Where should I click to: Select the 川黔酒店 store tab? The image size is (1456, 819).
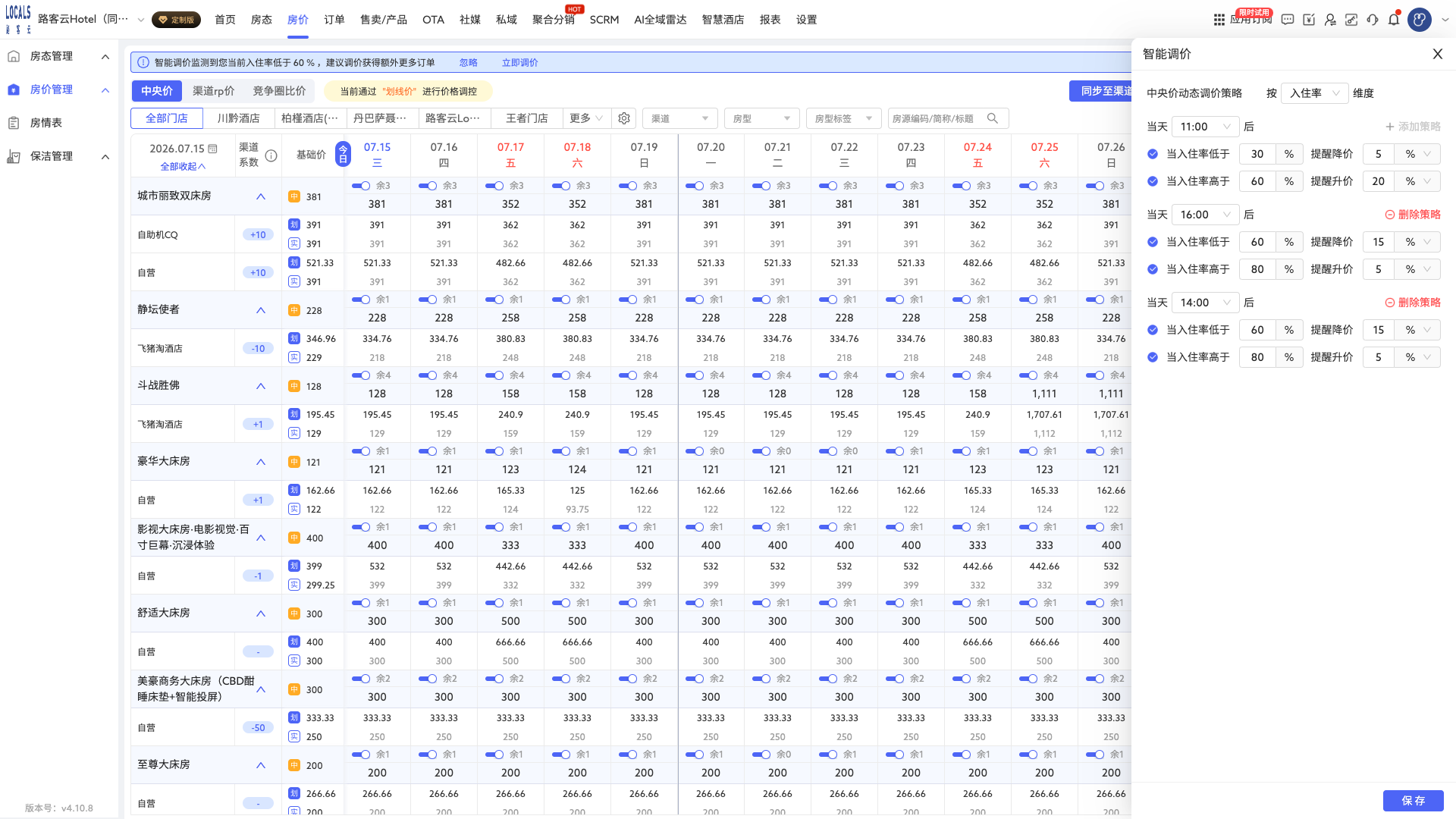tap(238, 118)
